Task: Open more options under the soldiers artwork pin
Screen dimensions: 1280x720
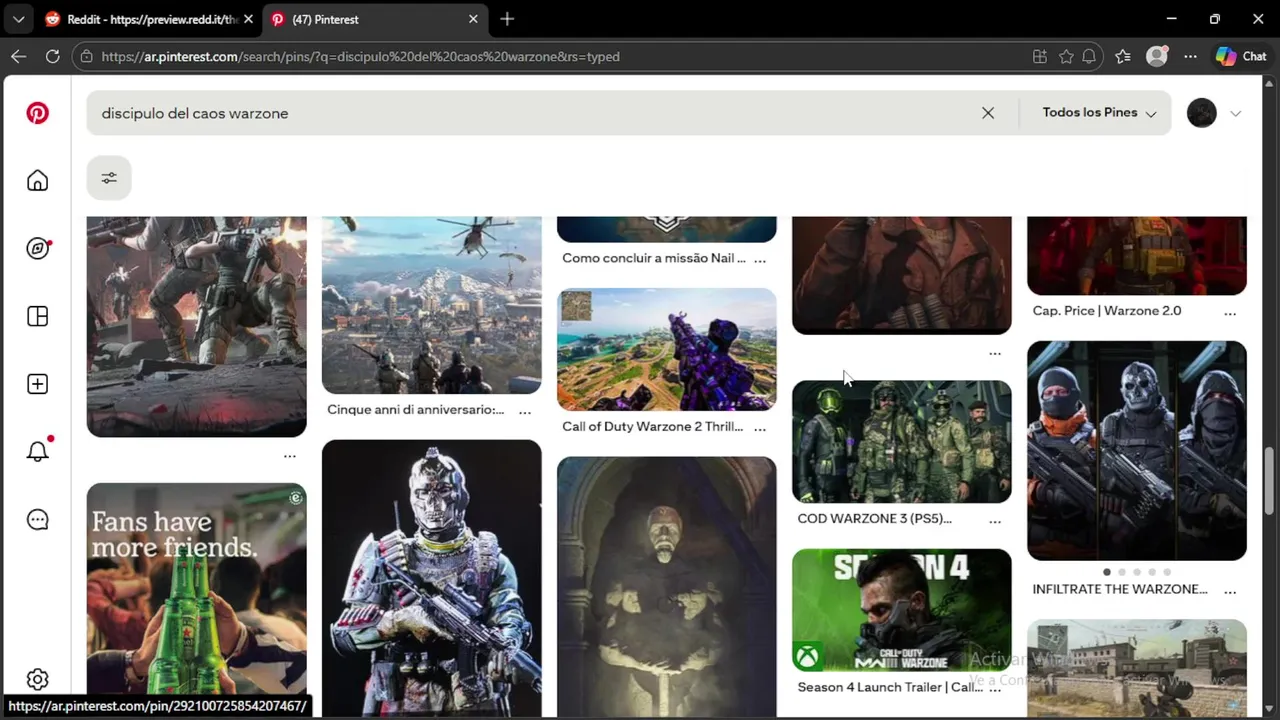Action: [290, 455]
